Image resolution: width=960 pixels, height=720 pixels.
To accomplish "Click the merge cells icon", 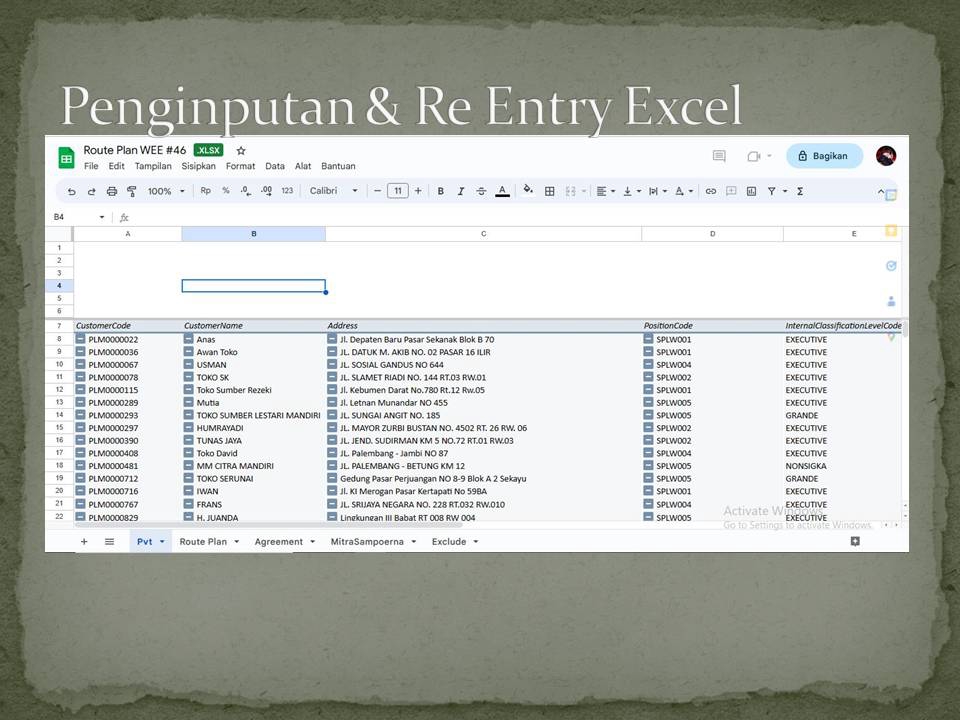I will 571,191.
